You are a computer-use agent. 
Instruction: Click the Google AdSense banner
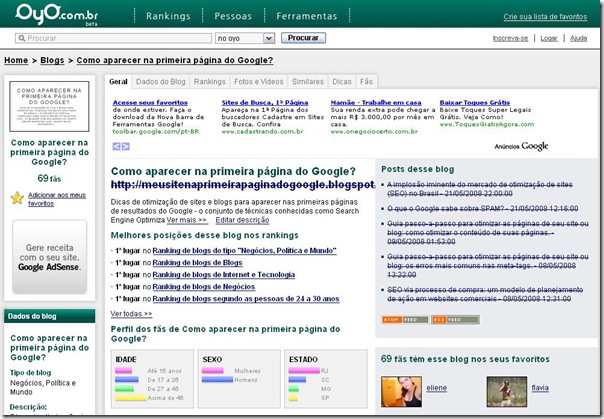coord(50,257)
